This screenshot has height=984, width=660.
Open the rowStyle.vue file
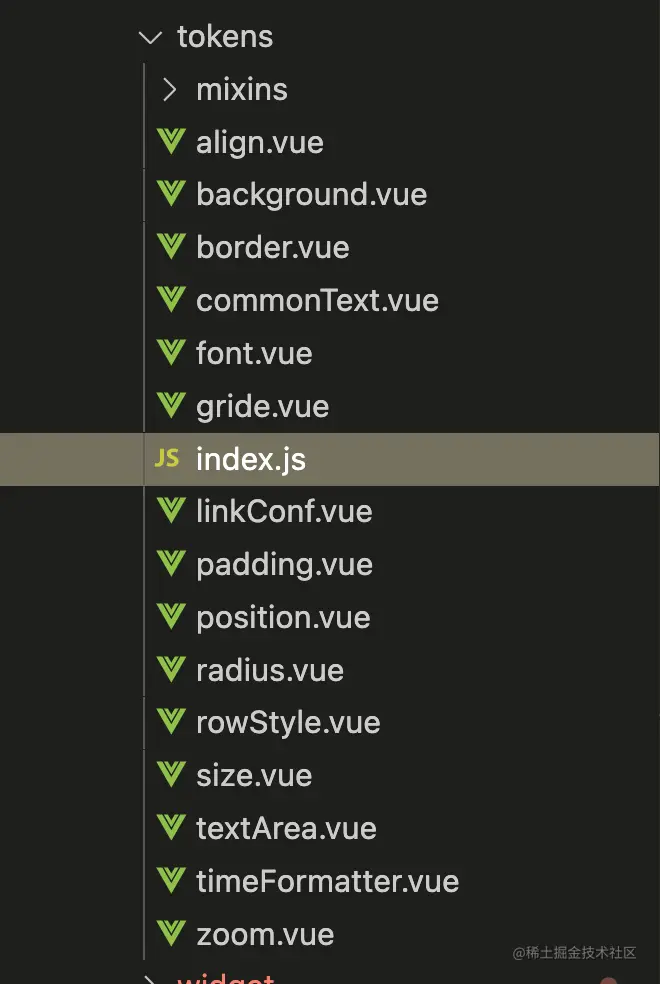(x=288, y=724)
